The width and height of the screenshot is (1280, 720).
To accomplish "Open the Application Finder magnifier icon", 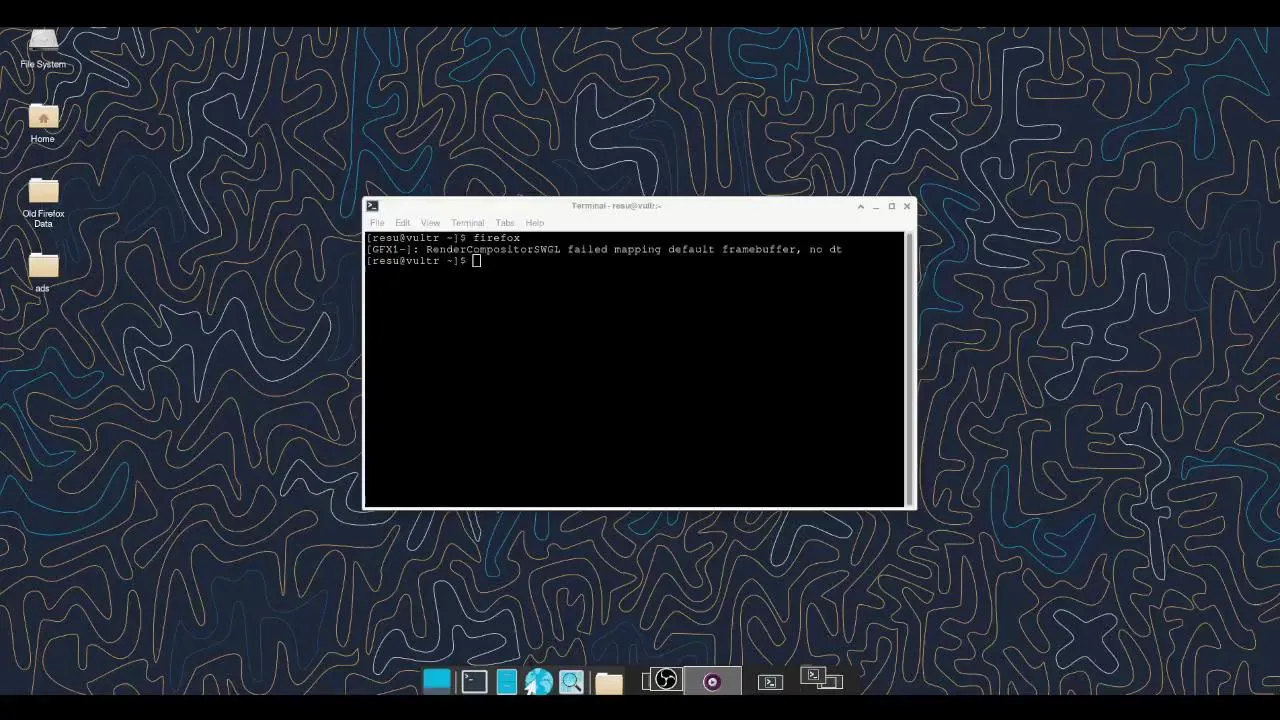I will pos(571,682).
